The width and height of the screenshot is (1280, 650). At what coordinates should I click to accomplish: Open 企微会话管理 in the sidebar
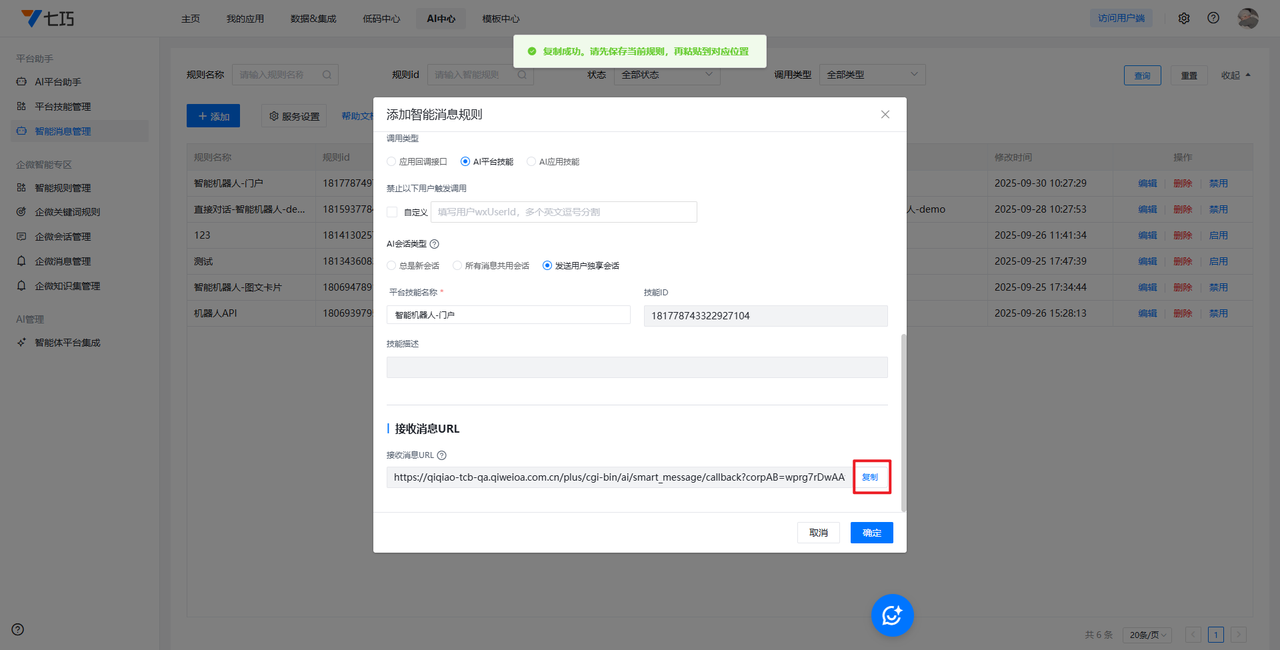(62, 237)
